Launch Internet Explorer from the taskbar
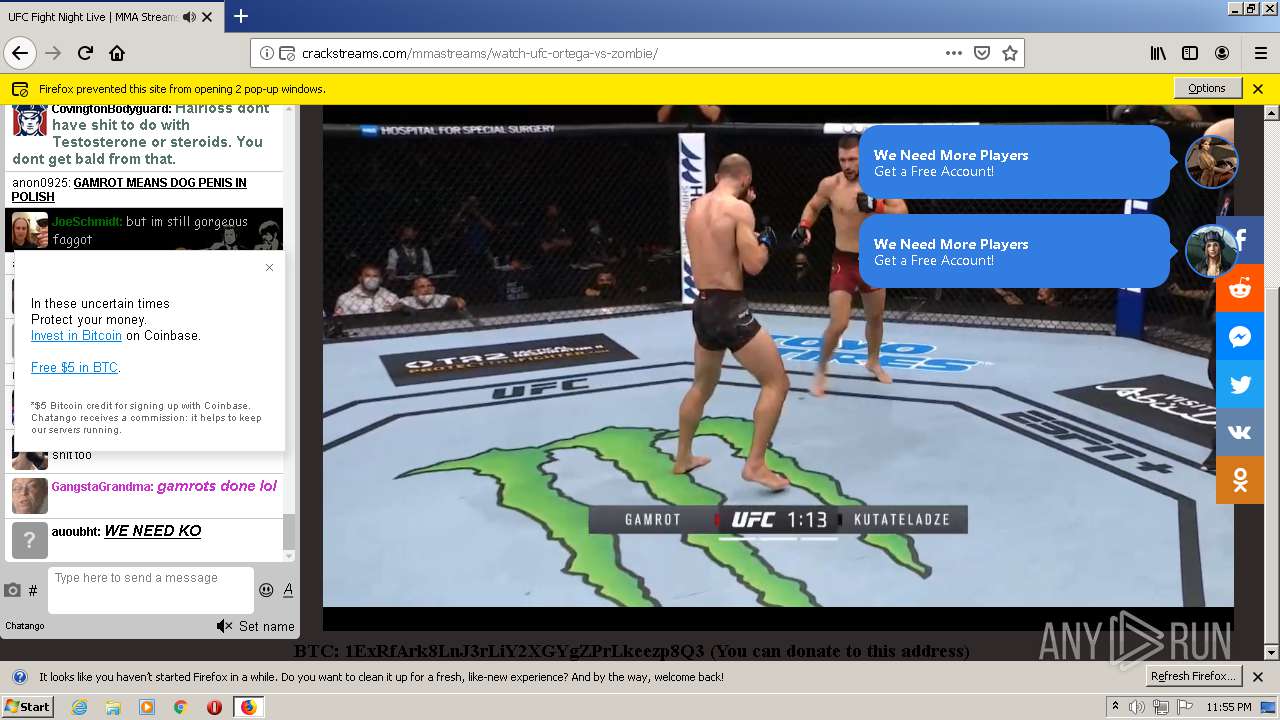Image resolution: width=1280 pixels, height=720 pixels. [x=79, y=707]
